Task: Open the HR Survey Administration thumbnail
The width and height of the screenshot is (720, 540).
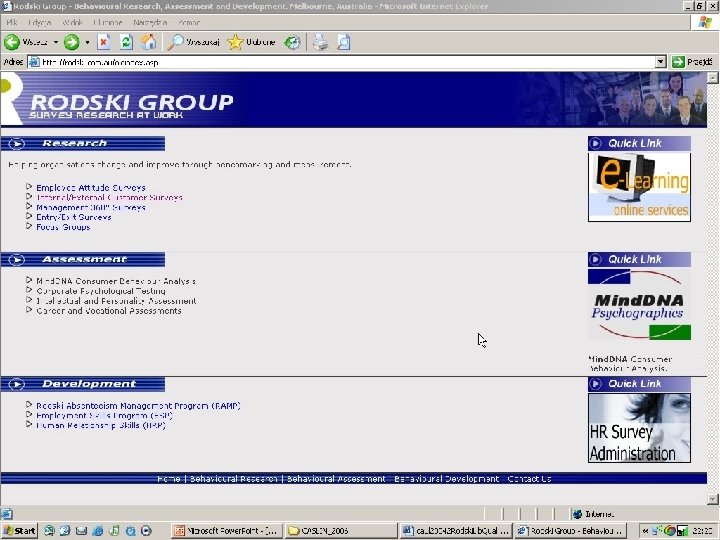Action: click(x=639, y=428)
